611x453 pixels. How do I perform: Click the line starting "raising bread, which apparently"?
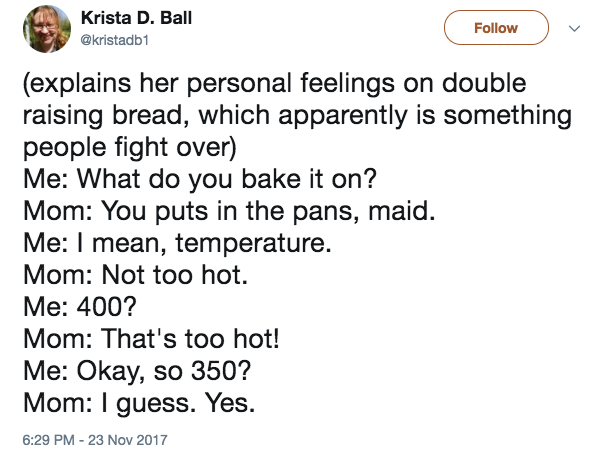click(x=297, y=116)
